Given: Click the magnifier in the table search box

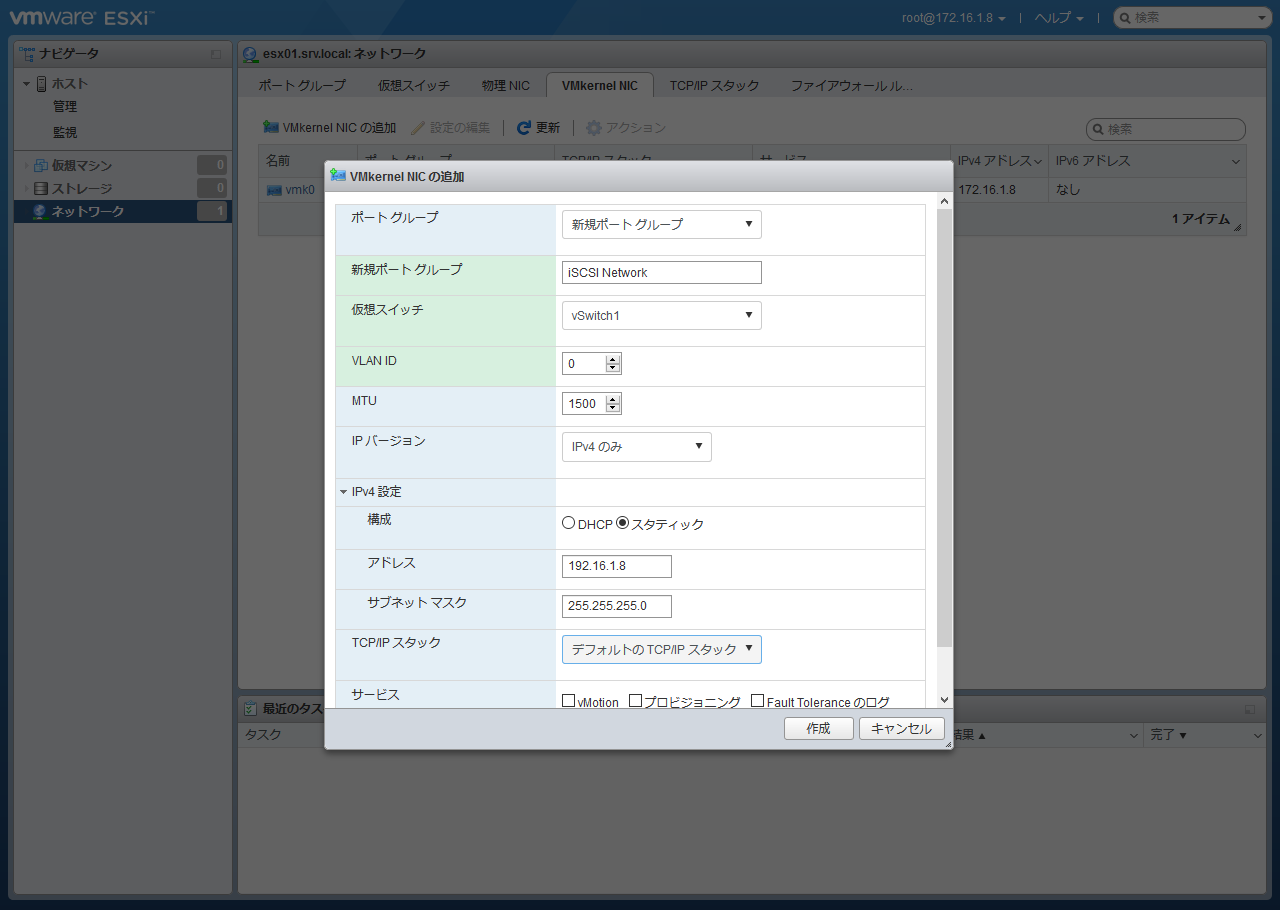Looking at the screenshot, I should point(1098,129).
